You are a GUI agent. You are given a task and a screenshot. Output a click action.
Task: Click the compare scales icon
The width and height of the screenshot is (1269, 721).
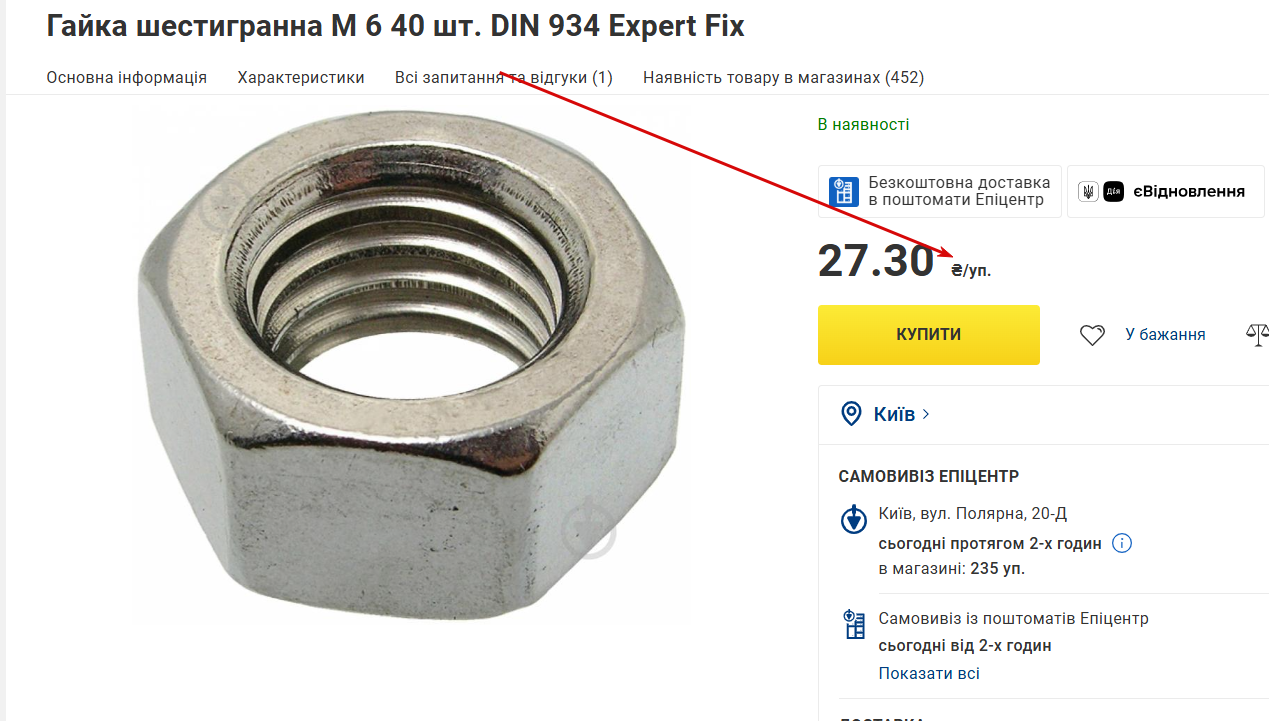point(1258,335)
